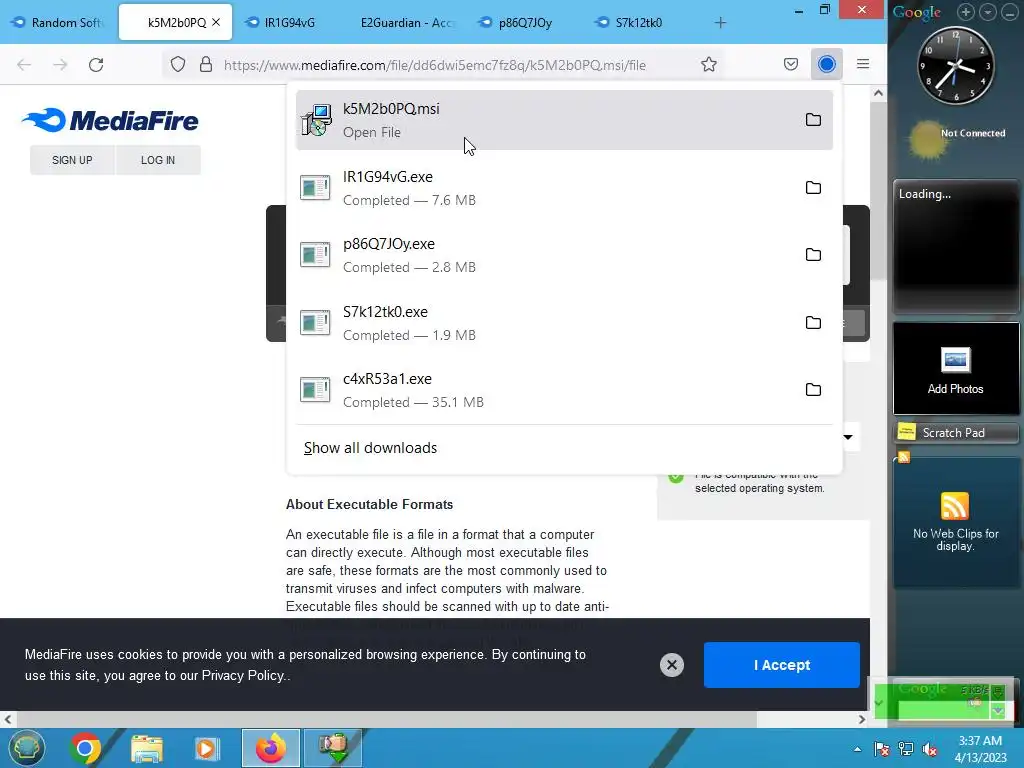1024x768 pixels.
Task: Click the RSS feed gadget icon
Action: (x=955, y=506)
